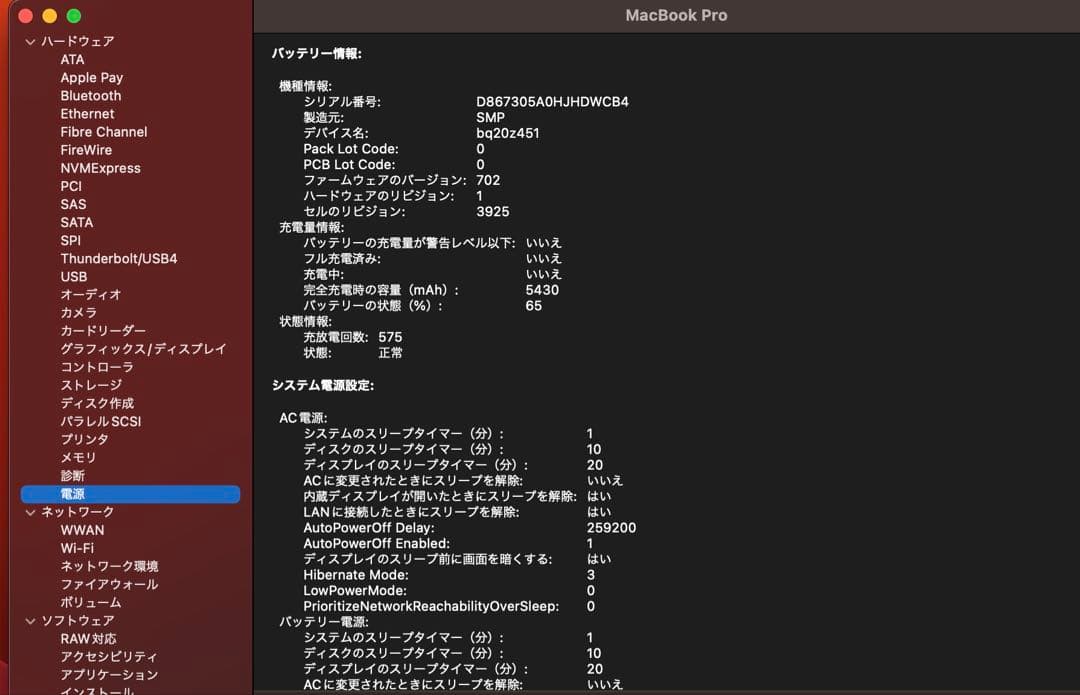Click device name bq20z451
The height and width of the screenshot is (695, 1080).
click(508, 133)
